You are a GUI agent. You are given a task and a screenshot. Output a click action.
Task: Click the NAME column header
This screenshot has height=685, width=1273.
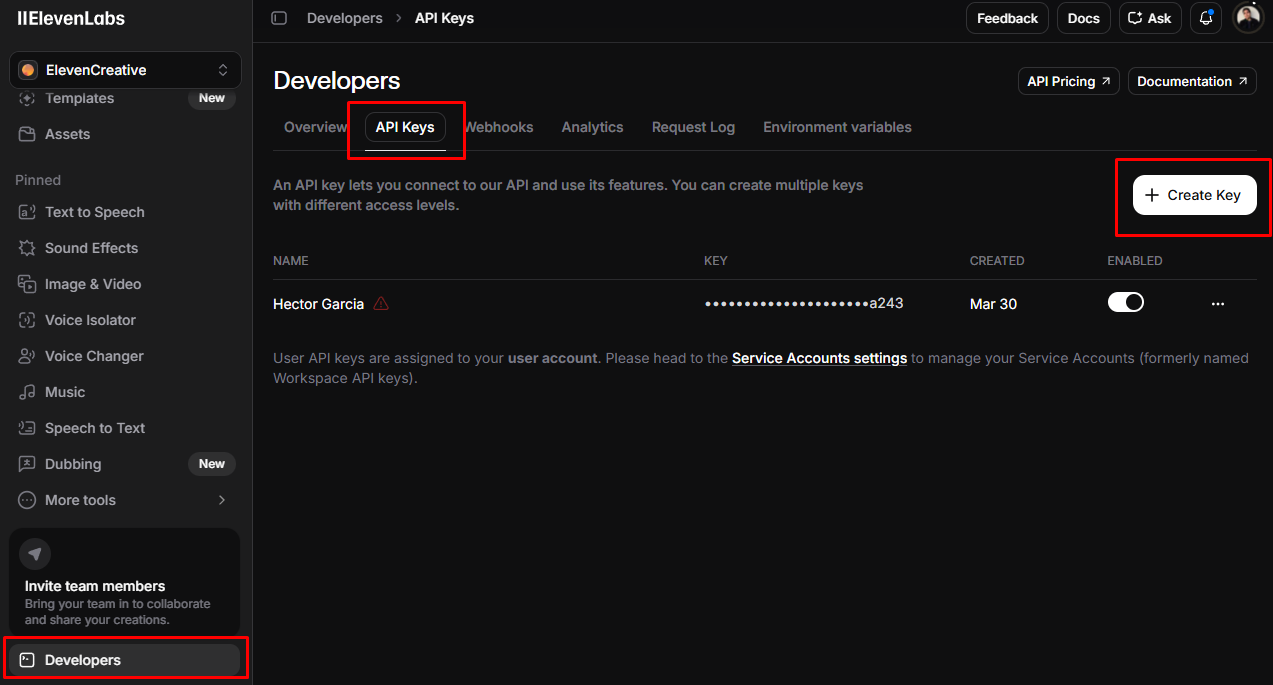pos(291,261)
